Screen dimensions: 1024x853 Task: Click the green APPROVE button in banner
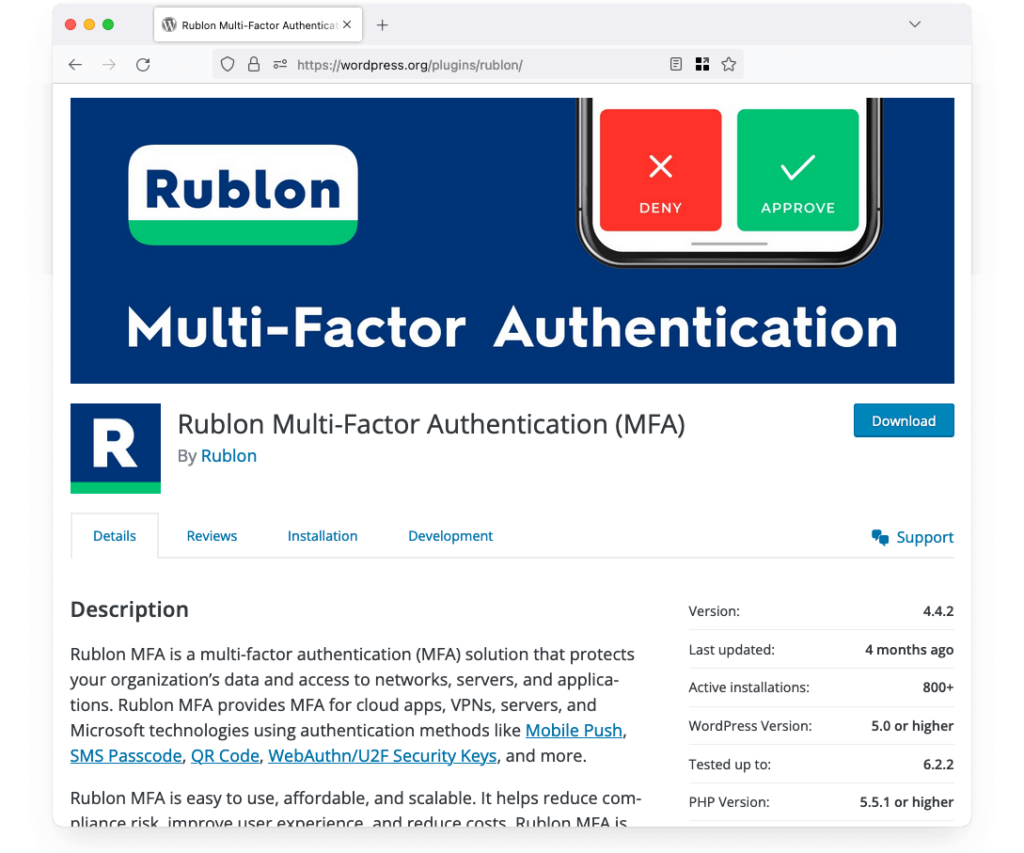coord(797,170)
